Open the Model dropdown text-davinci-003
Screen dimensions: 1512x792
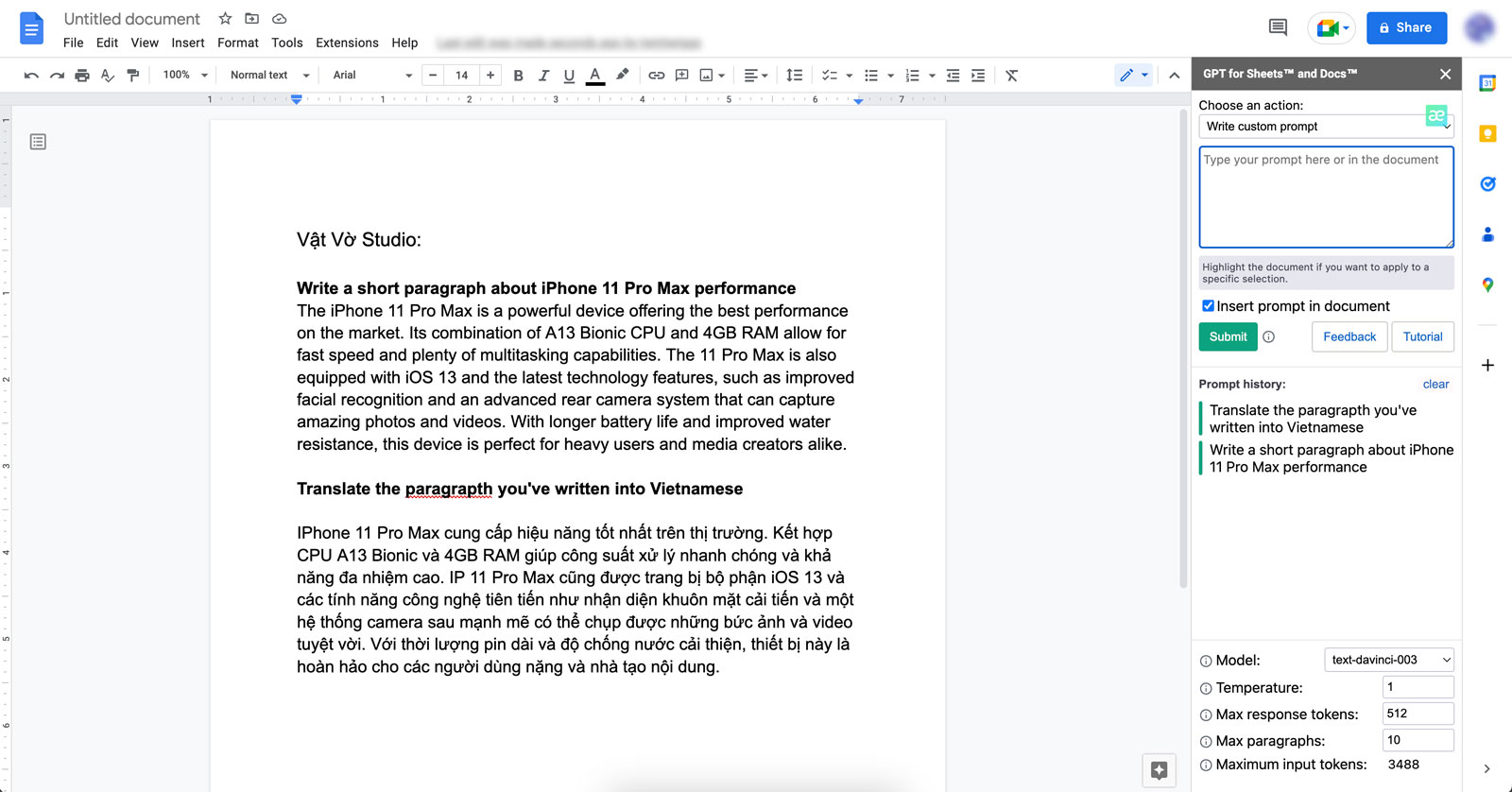pos(1389,660)
